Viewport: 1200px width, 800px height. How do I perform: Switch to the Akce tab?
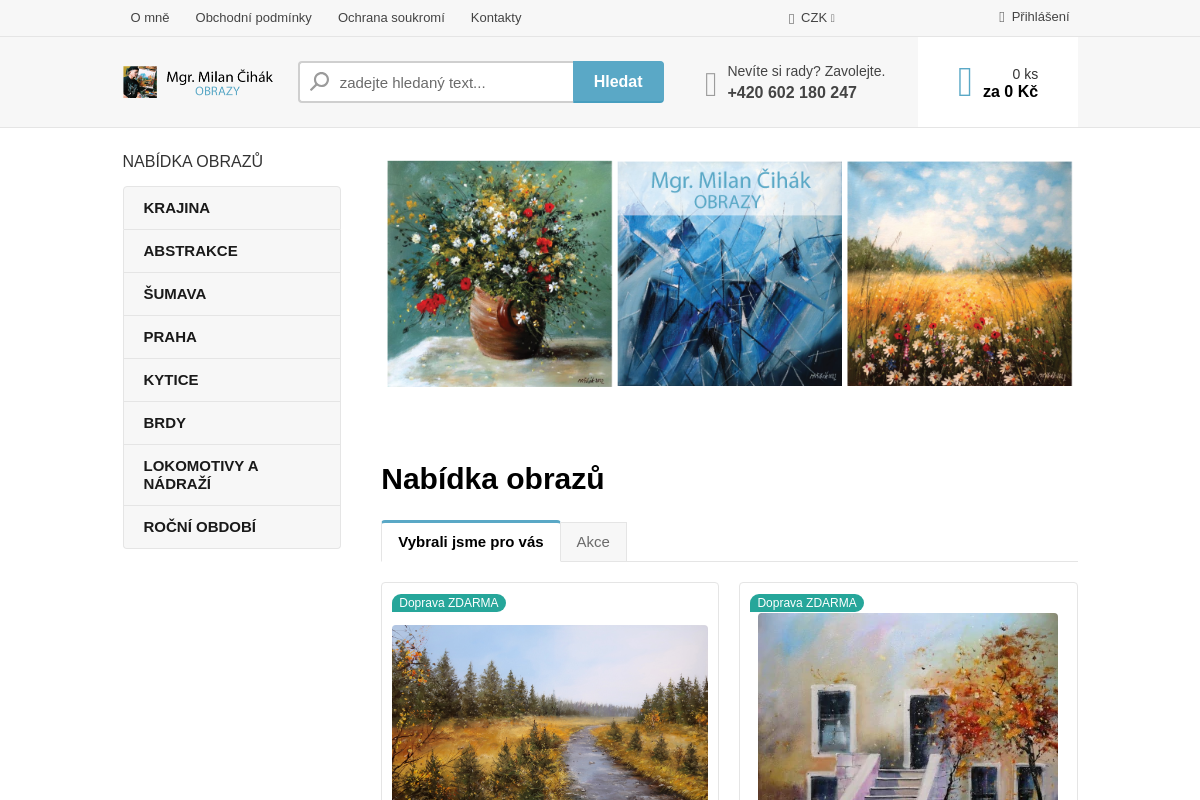[x=593, y=542]
